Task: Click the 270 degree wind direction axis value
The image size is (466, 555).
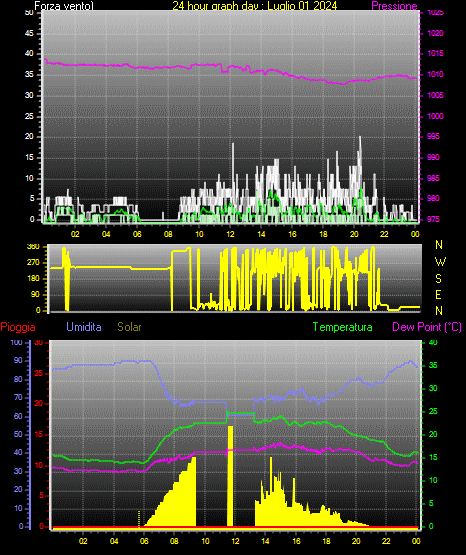Action: (x=34, y=263)
